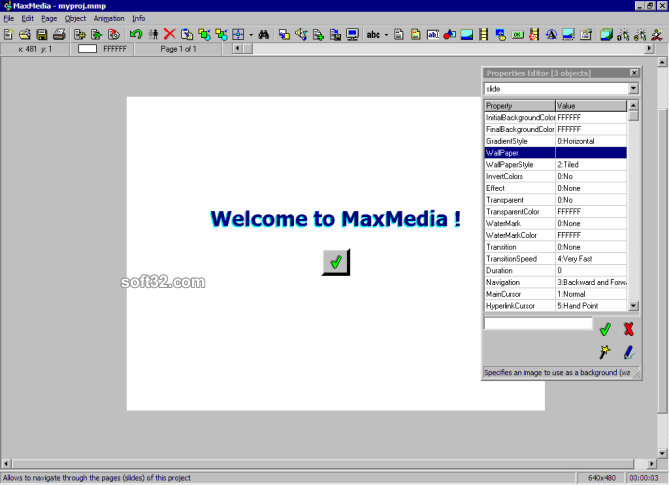The height and width of the screenshot is (485, 669).
Task: Click the magic wand icon in Properties Editor
Action: [x=605, y=352]
